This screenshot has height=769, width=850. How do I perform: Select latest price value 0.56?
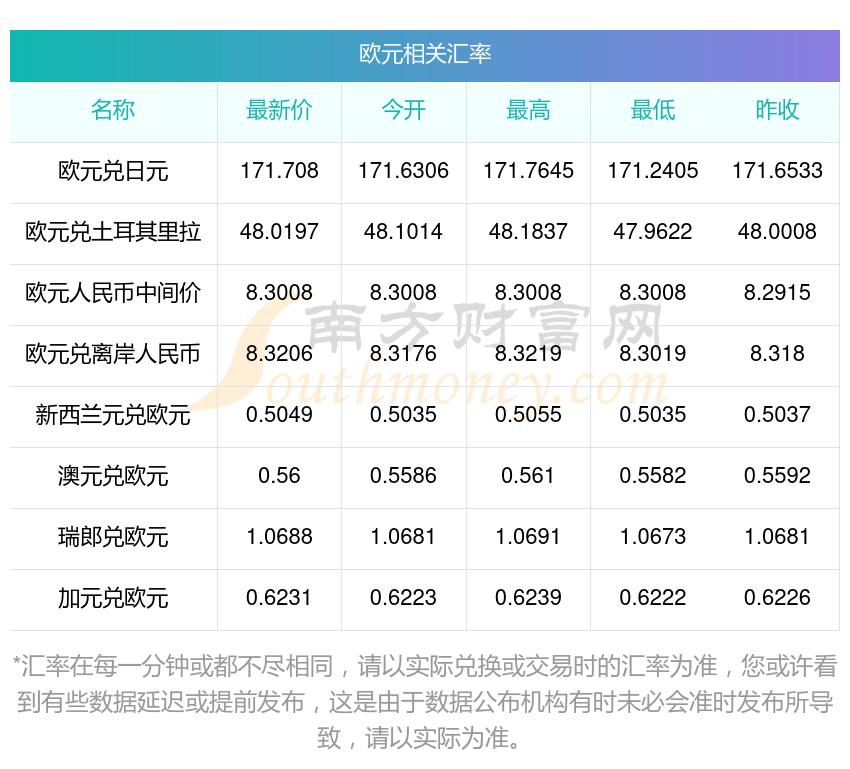coord(279,476)
